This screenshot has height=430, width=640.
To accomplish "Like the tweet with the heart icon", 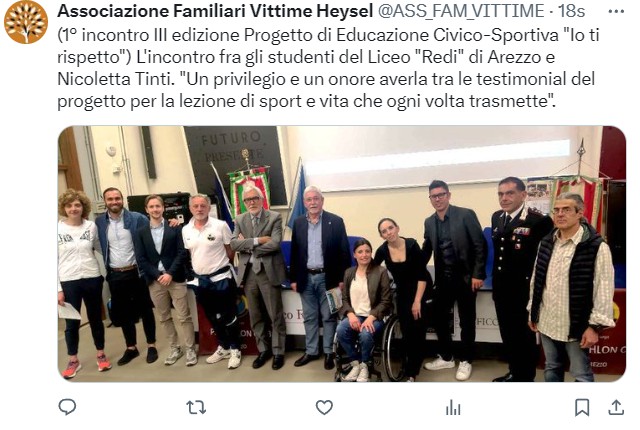I will click(x=324, y=407).
